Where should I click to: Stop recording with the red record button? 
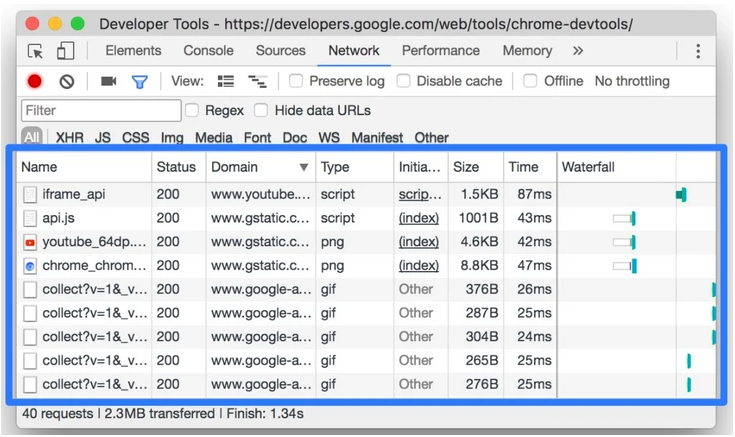35,81
